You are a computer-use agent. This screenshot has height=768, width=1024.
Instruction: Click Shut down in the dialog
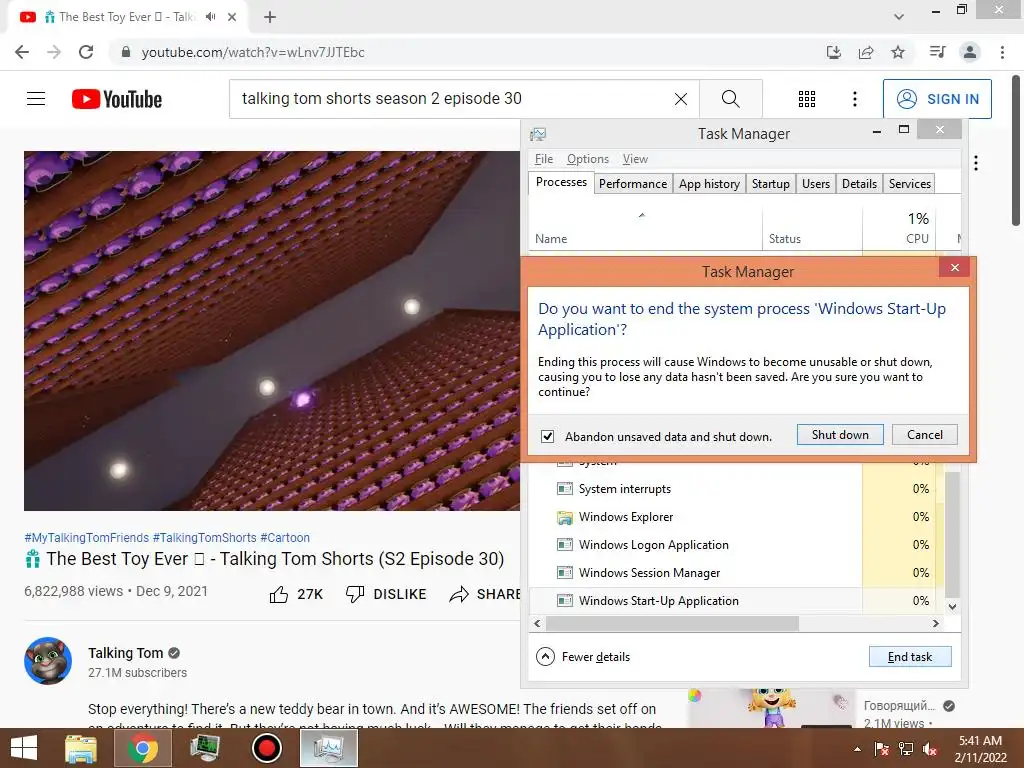(840, 435)
